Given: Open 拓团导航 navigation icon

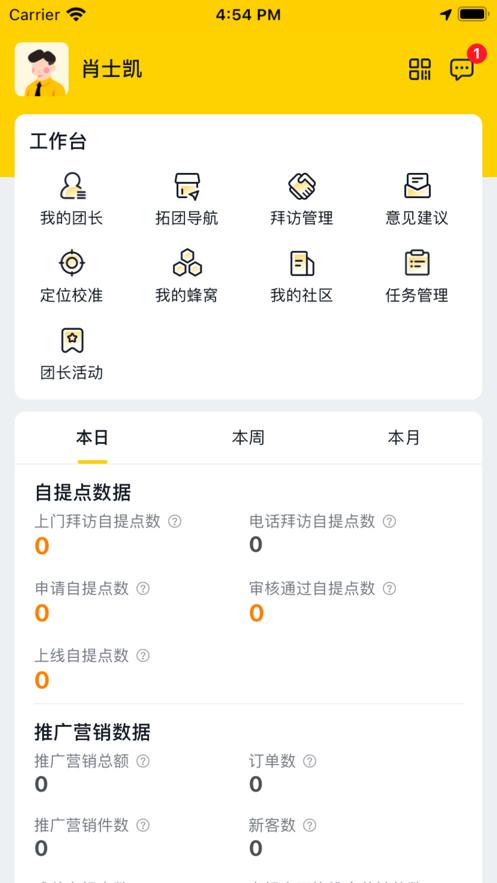Looking at the screenshot, I should tap(187, 199).
